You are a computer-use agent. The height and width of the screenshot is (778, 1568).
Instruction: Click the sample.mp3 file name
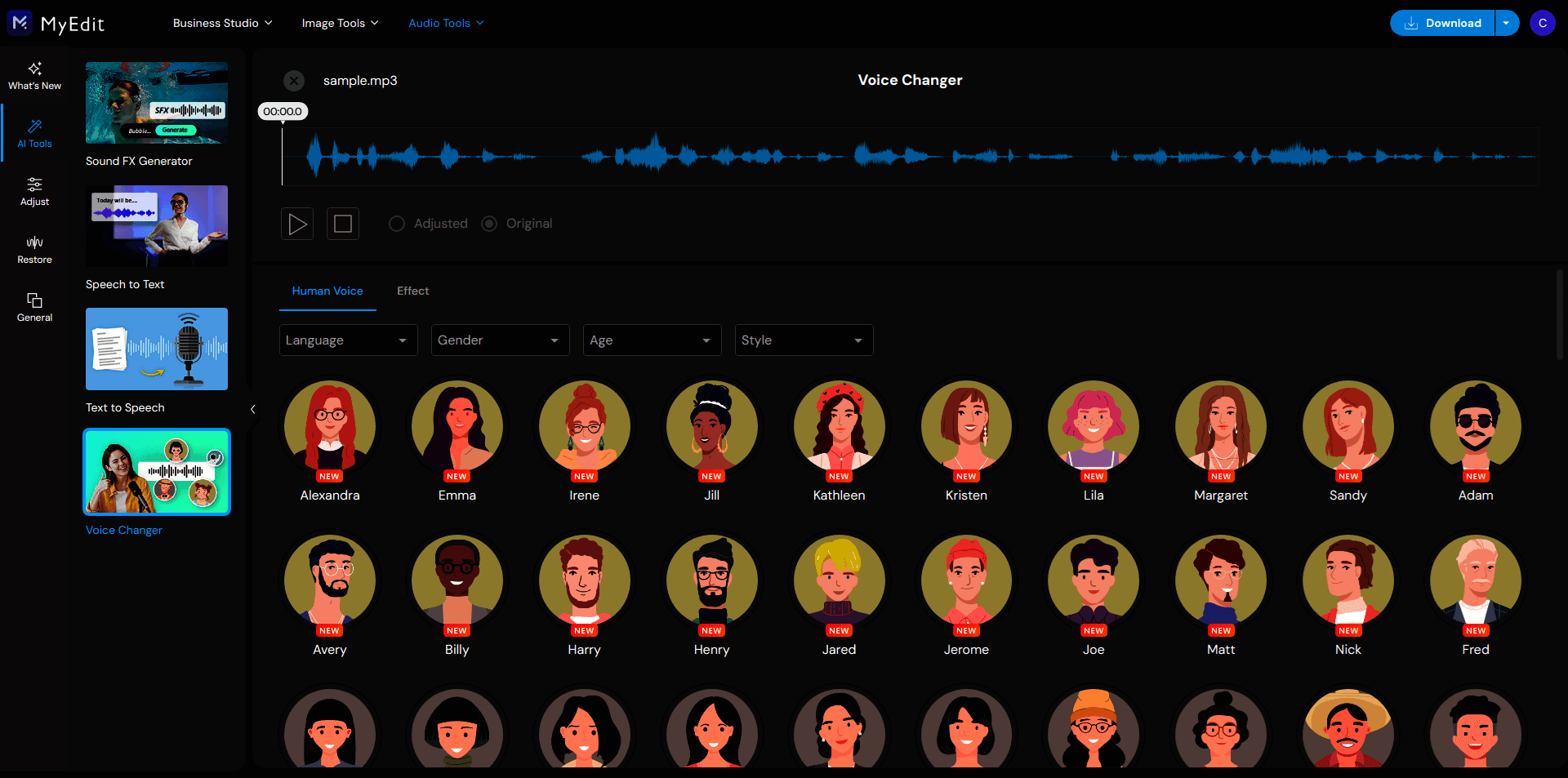(x=360, y=81)
